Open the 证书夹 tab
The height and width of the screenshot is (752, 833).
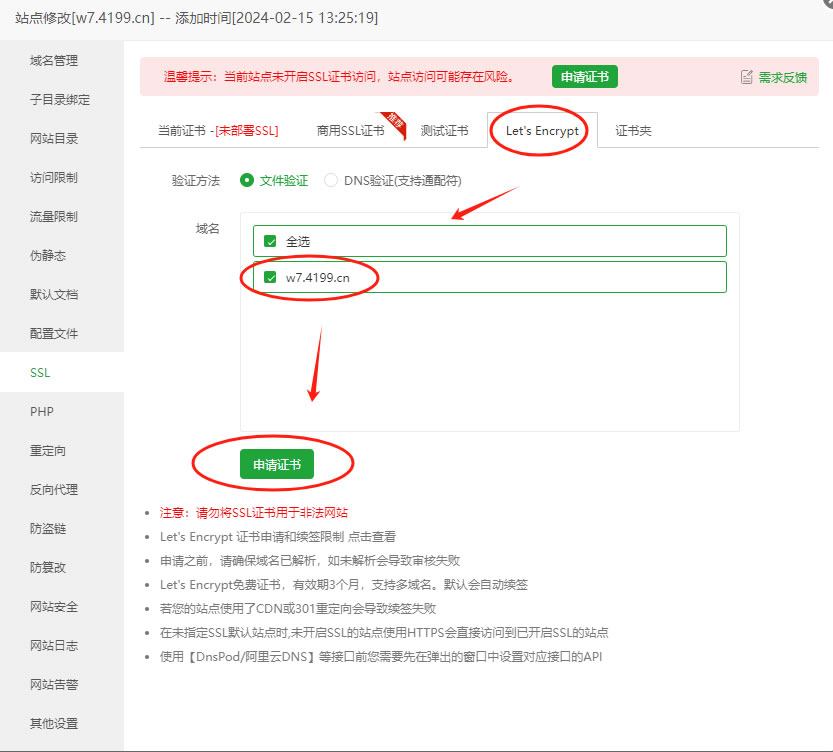pyautogui.click(x=632, y=130)
